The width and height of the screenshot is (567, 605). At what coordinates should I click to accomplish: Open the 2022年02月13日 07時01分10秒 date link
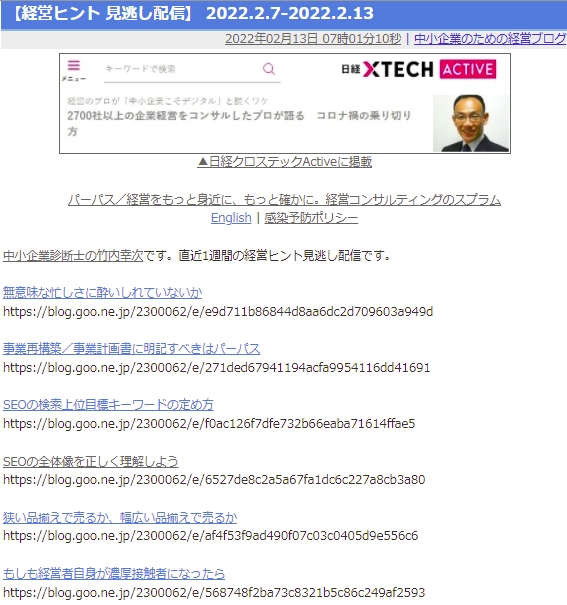coord(313,39)
